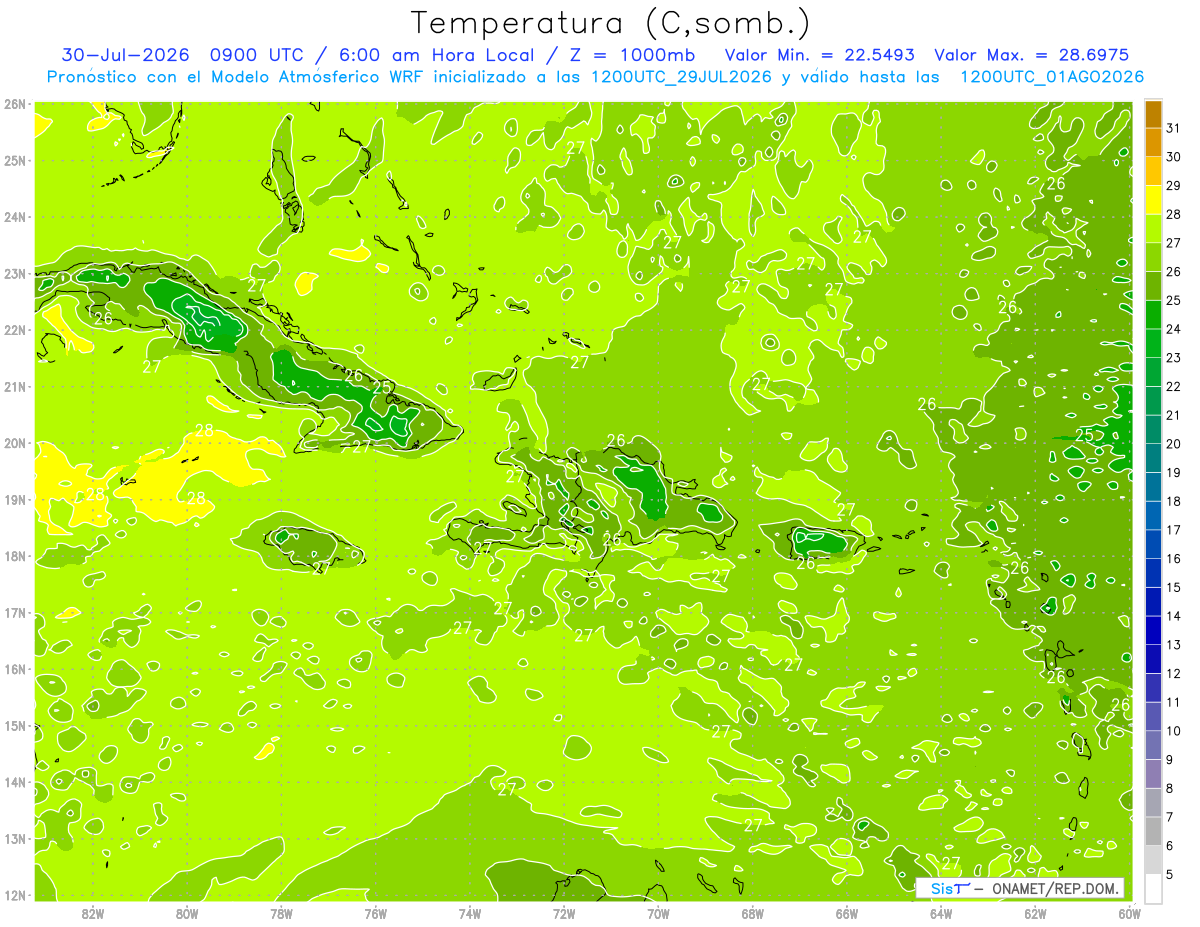
Task: Click the '18N' latitude axis label
Action: (x=14, y=556)
